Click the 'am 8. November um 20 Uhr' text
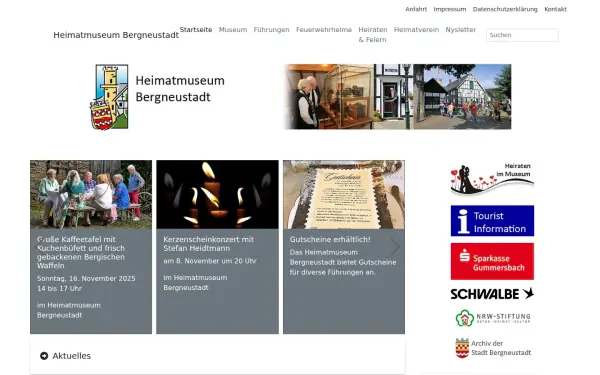Viewport: 600px width, 375px height. 210,261
